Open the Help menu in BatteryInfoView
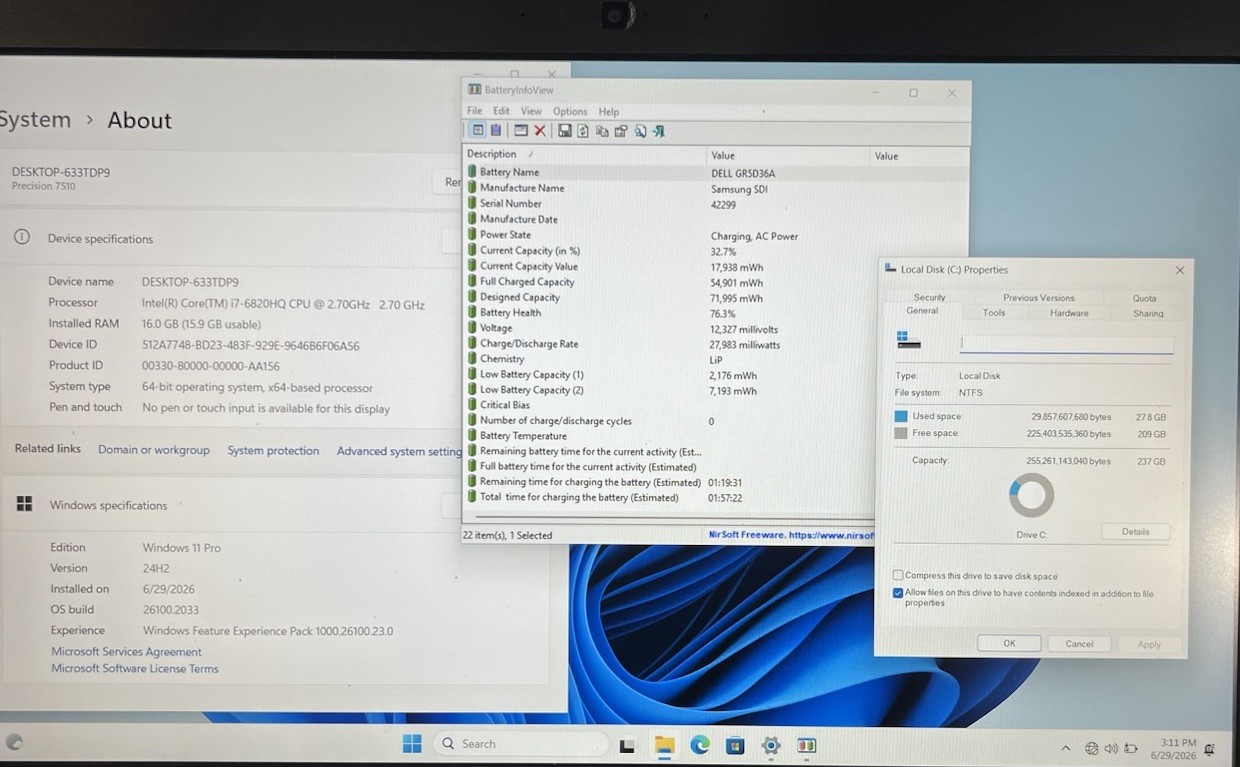 pyautogui.click(x=609, y=111)
